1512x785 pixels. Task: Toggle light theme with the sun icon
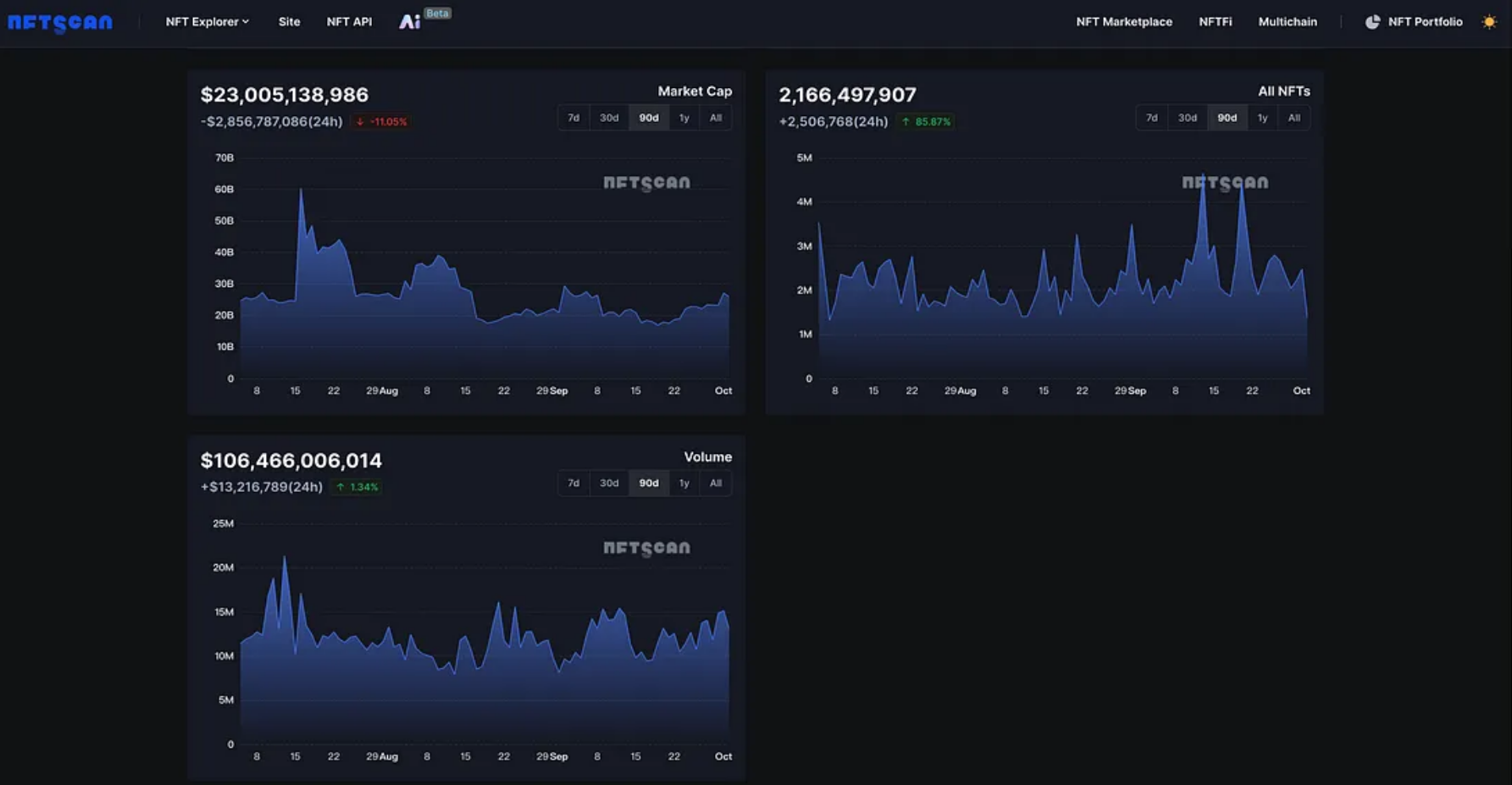(1489, 22)
